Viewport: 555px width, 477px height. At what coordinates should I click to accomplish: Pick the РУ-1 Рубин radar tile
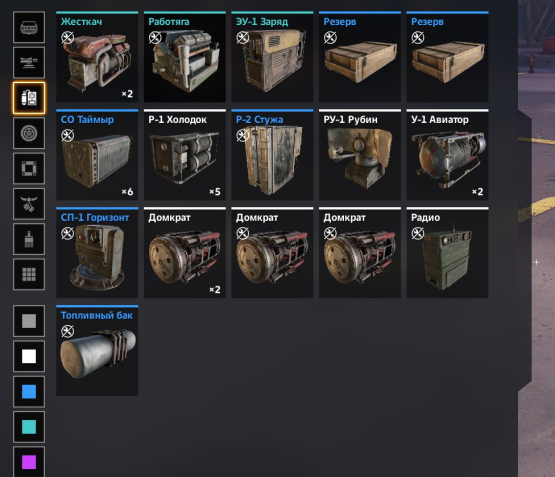360,155
